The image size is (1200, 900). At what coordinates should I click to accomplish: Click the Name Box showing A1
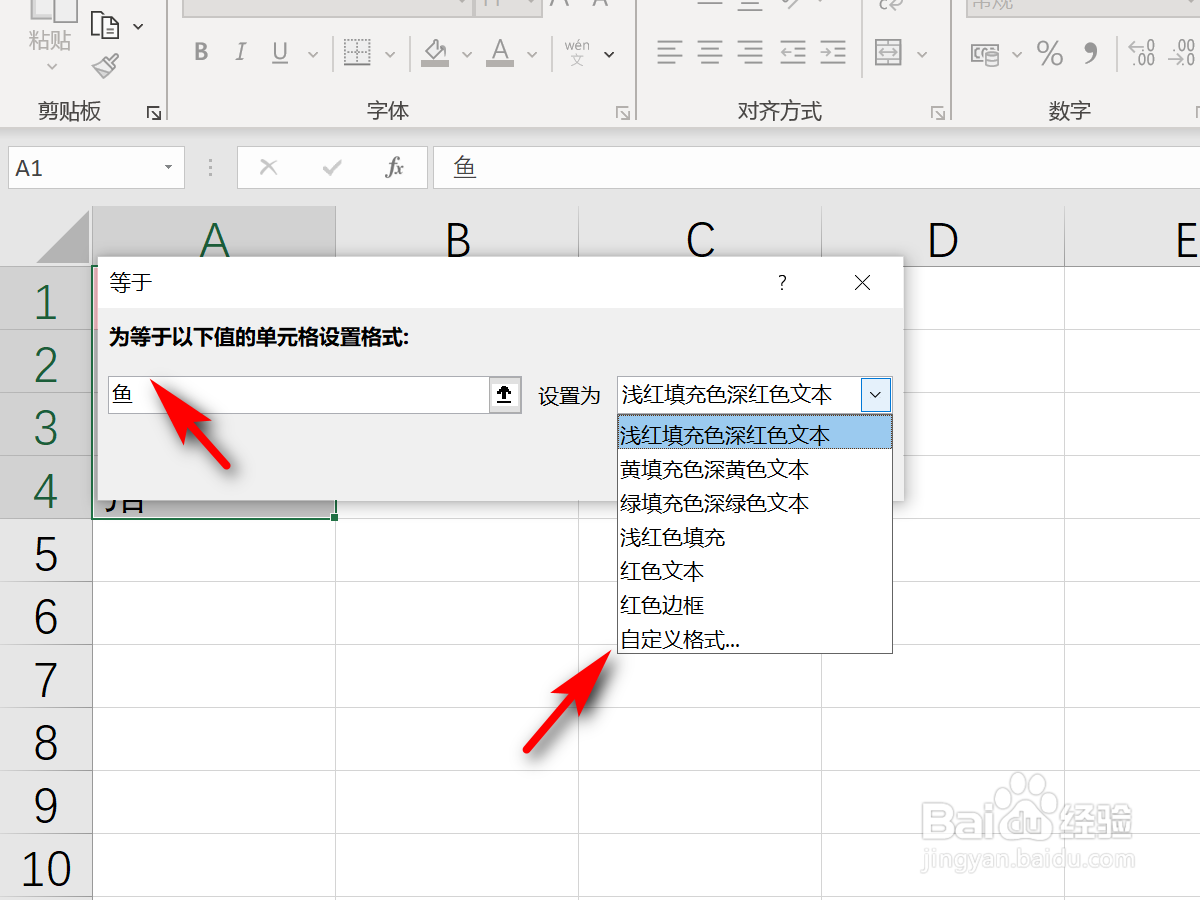pyautogui.click(x=83, y=168)
